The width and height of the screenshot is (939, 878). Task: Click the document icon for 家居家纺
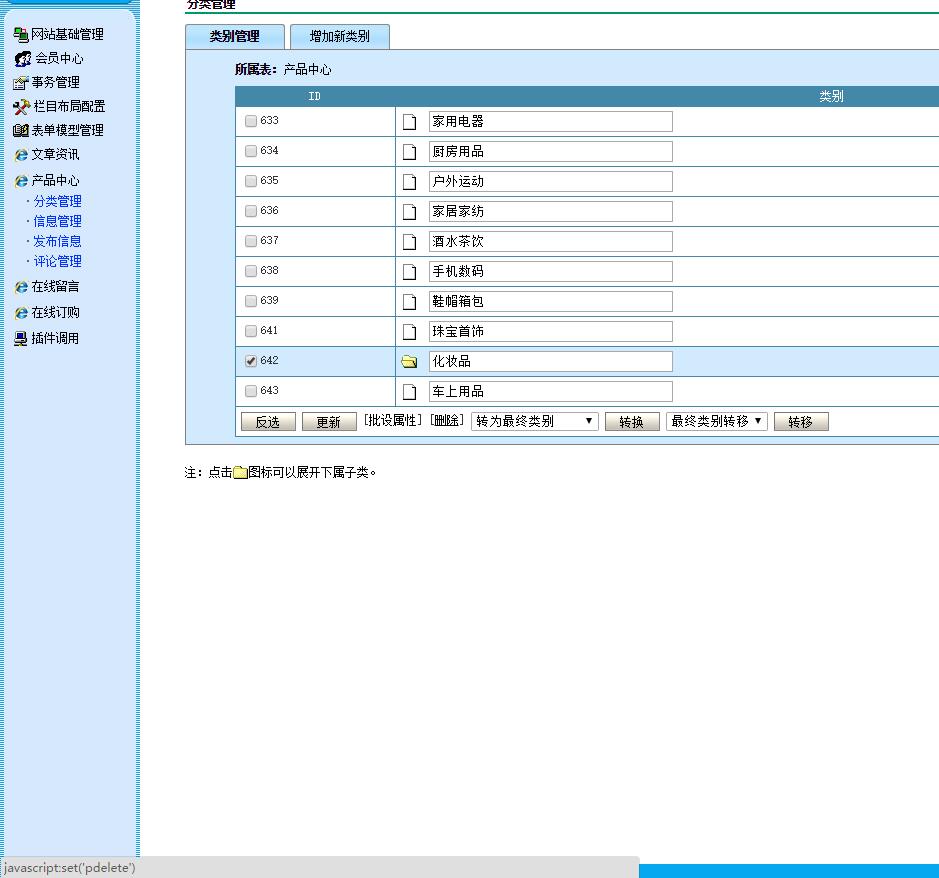[x=410, y=212]
